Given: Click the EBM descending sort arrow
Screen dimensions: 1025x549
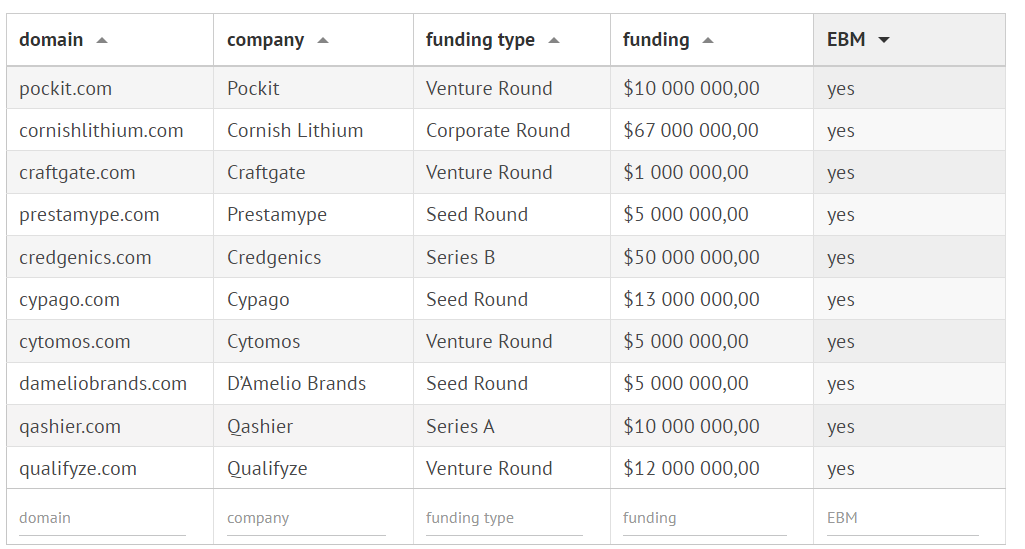Looking at the screenshot, I should click(883, 41).
